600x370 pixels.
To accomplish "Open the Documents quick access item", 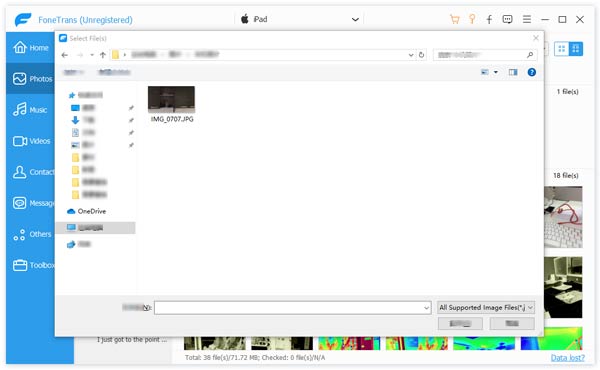I will pyautogui.click(x=83, y=132).
